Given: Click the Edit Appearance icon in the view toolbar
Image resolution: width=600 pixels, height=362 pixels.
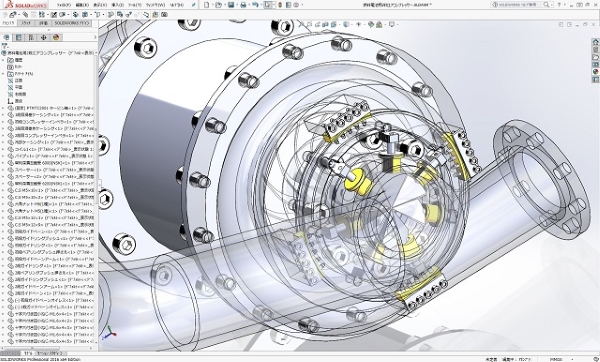Looking at the screenshot, I should [x=370, y=24].
